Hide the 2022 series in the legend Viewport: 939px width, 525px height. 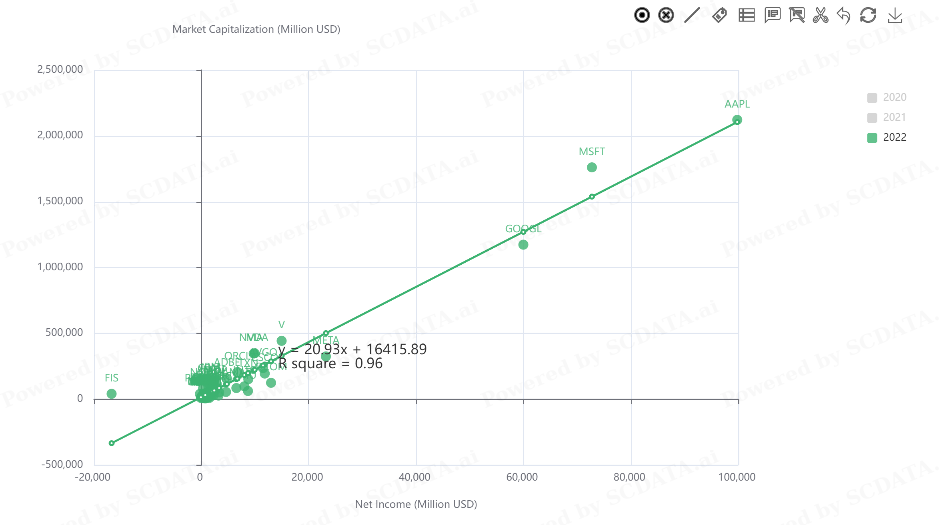pos(887,138)
